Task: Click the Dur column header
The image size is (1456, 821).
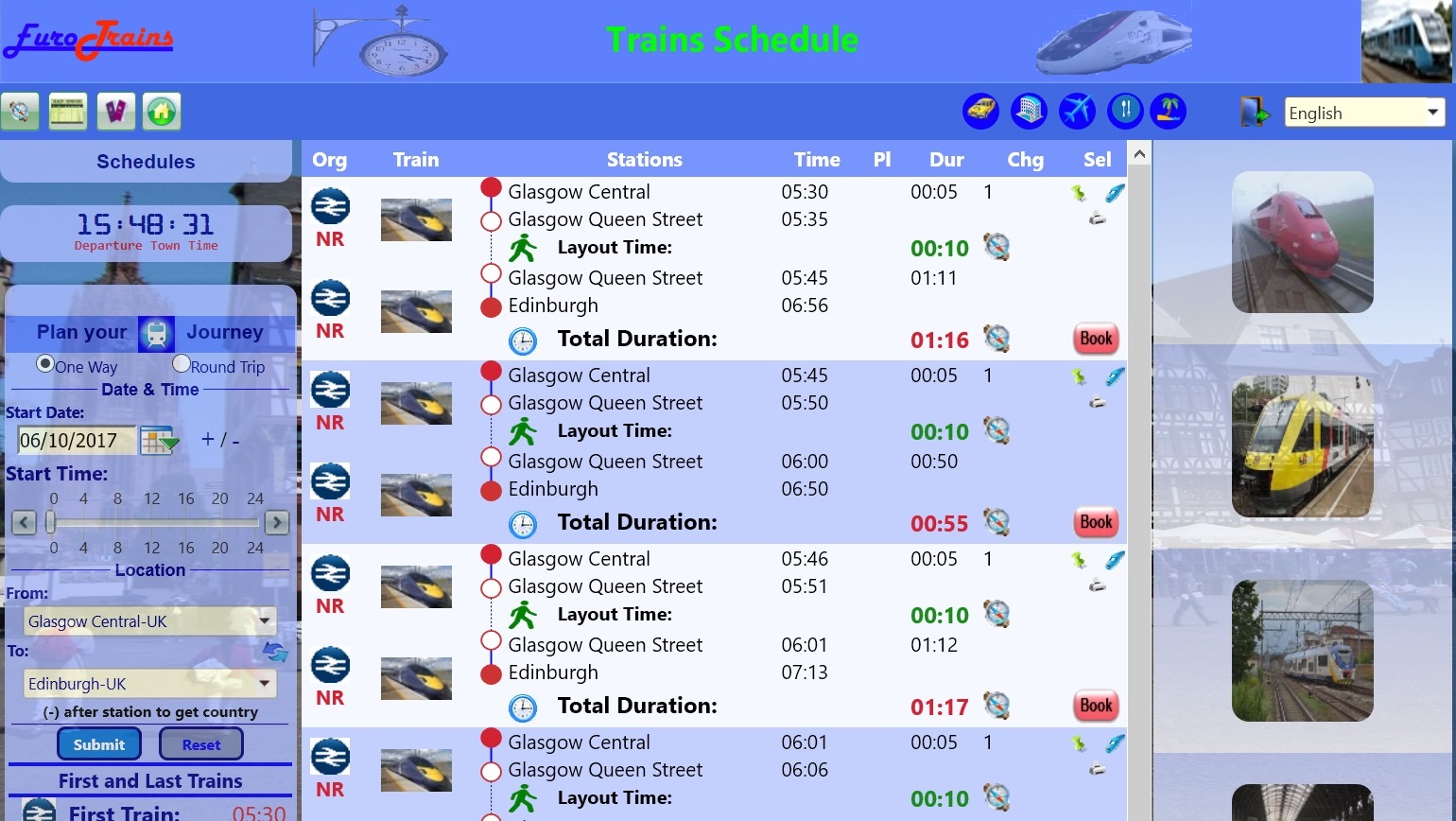Action: coord(946,160)
